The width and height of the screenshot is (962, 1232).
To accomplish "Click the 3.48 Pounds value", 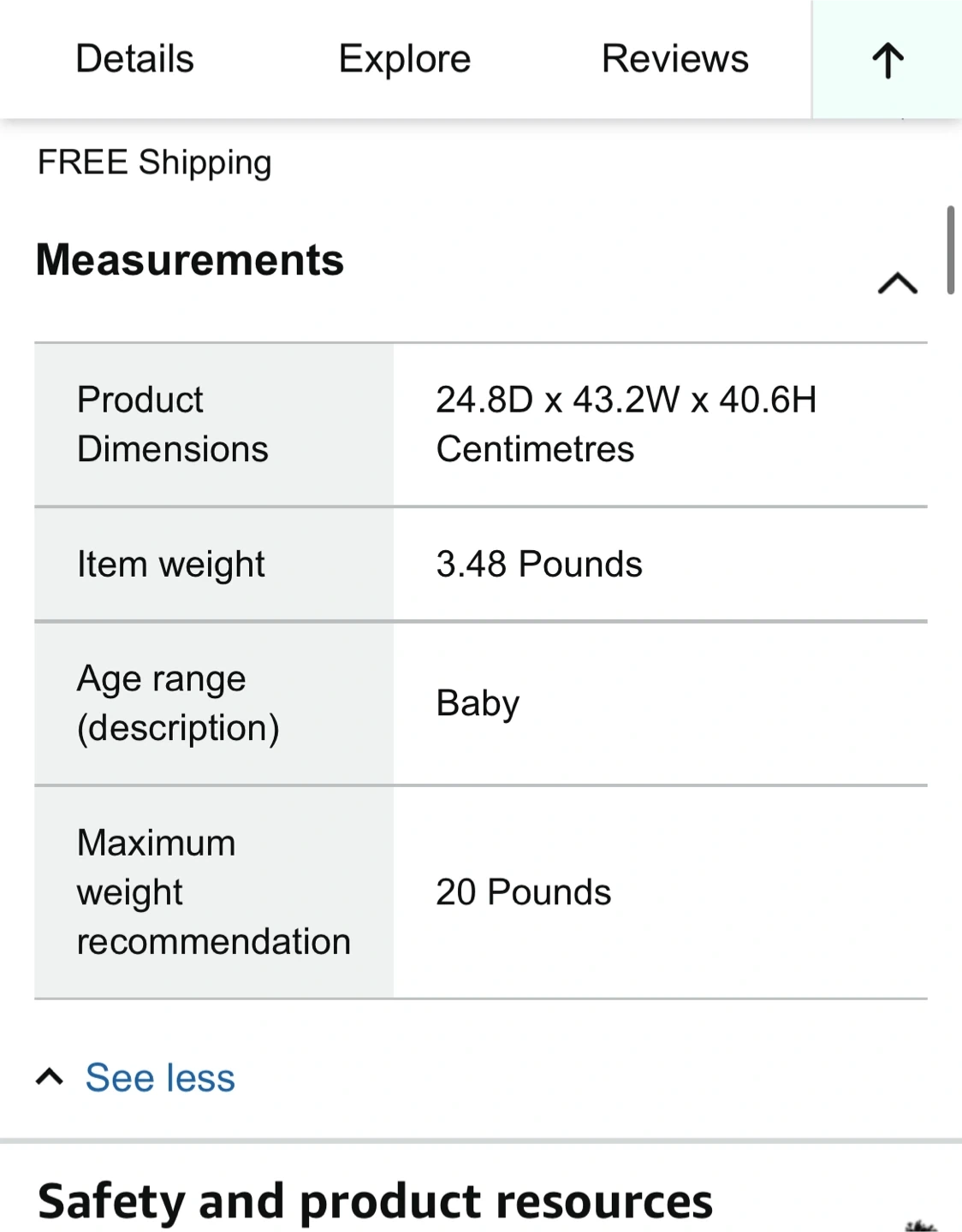I will (x=539, y=565).
